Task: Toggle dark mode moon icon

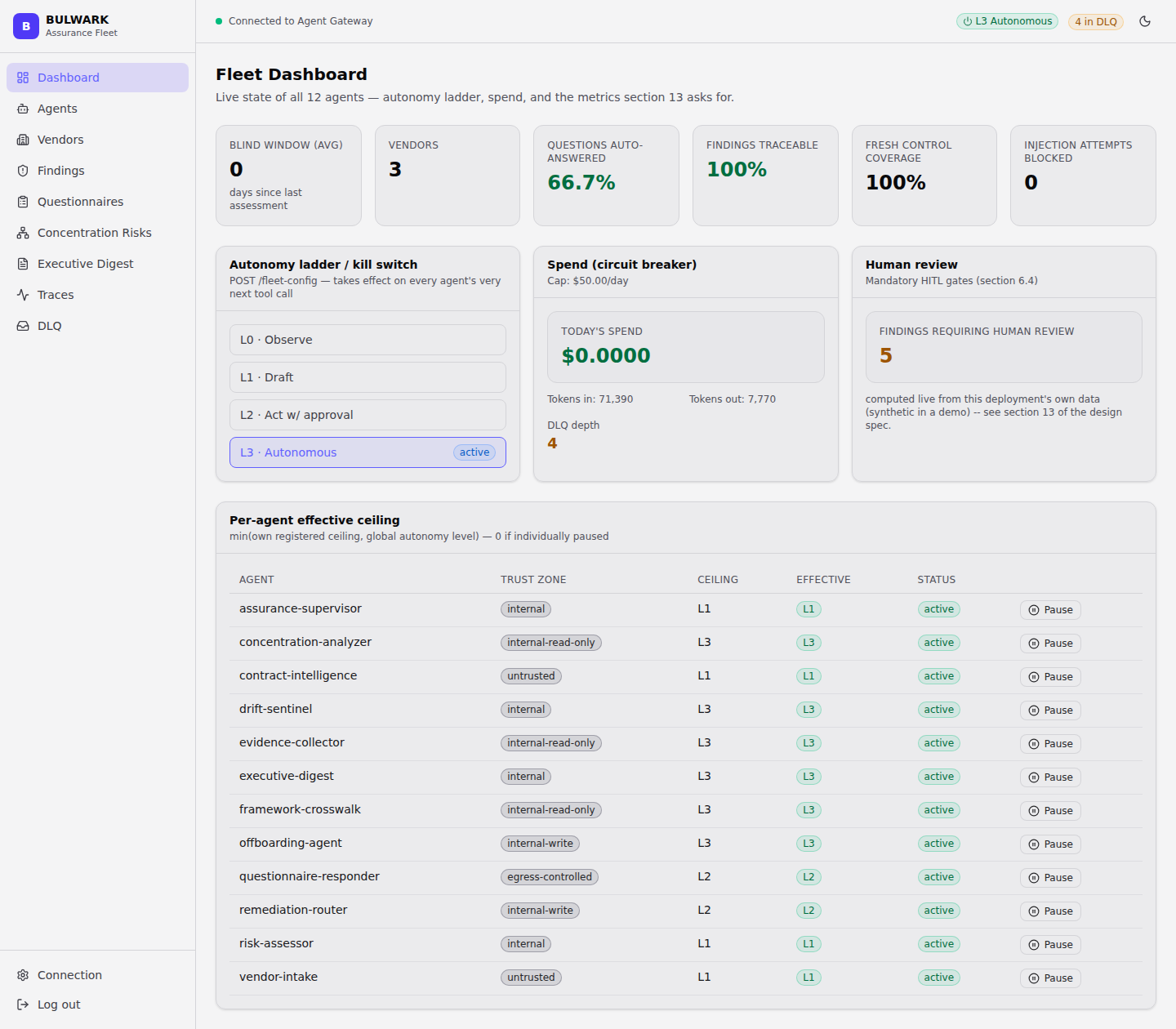Action: (x=1145, y=21)
